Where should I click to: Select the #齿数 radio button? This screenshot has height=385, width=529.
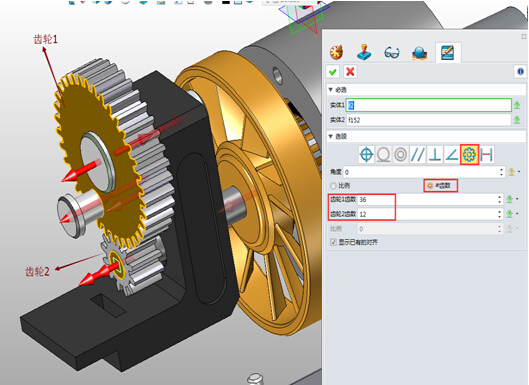tap(430, 186)
